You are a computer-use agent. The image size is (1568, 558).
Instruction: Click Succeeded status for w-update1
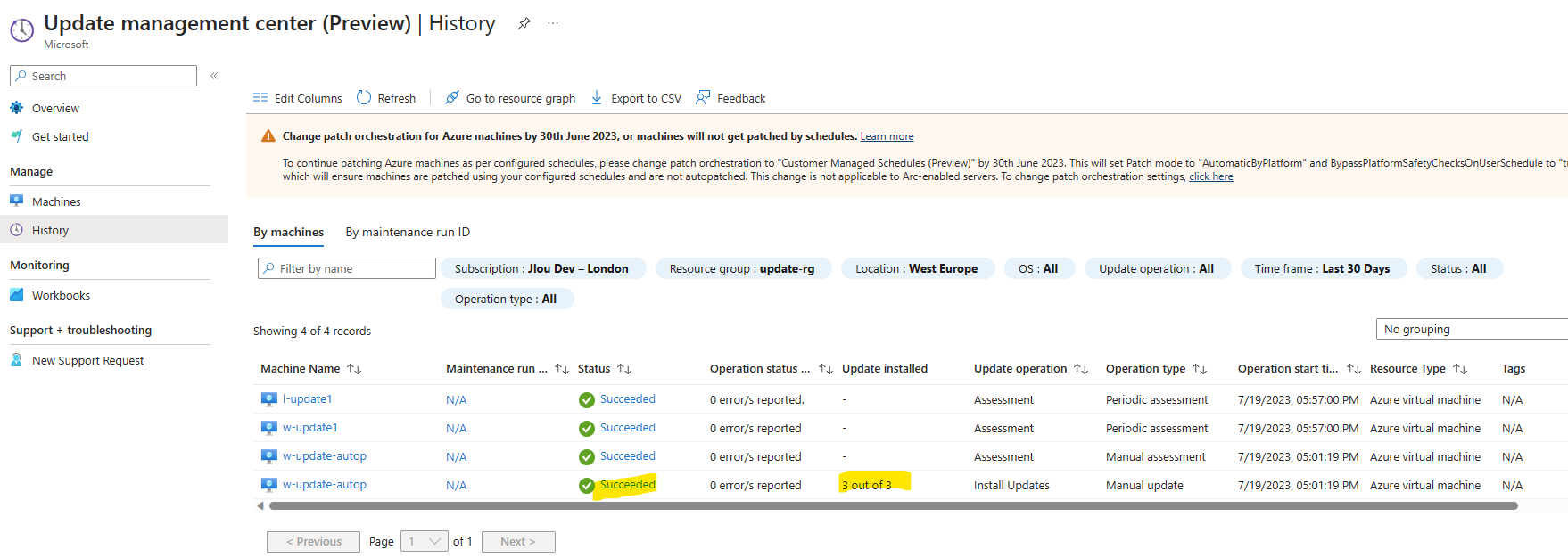tap(628, 427)
